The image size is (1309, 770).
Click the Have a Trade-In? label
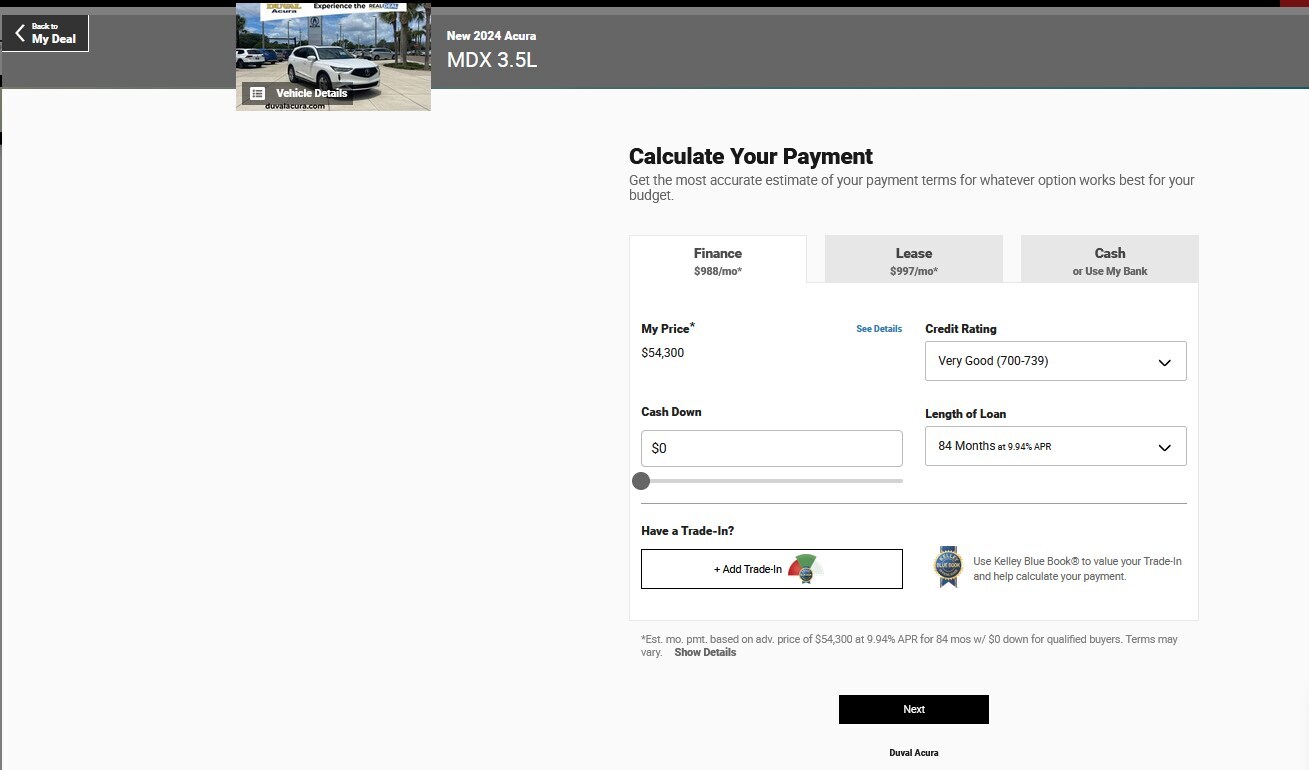click(x=687, y=531)
